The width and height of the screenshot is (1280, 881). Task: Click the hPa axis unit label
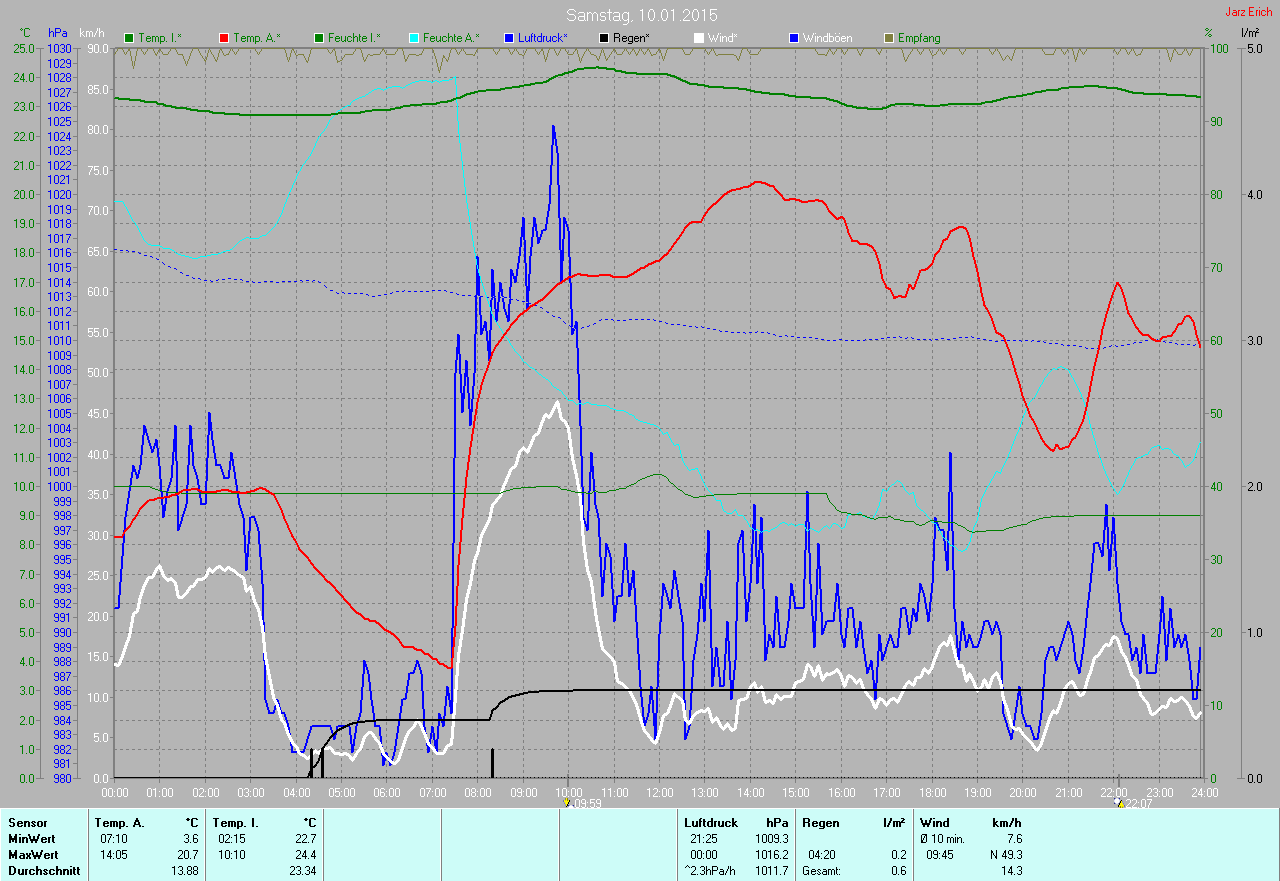57,33
